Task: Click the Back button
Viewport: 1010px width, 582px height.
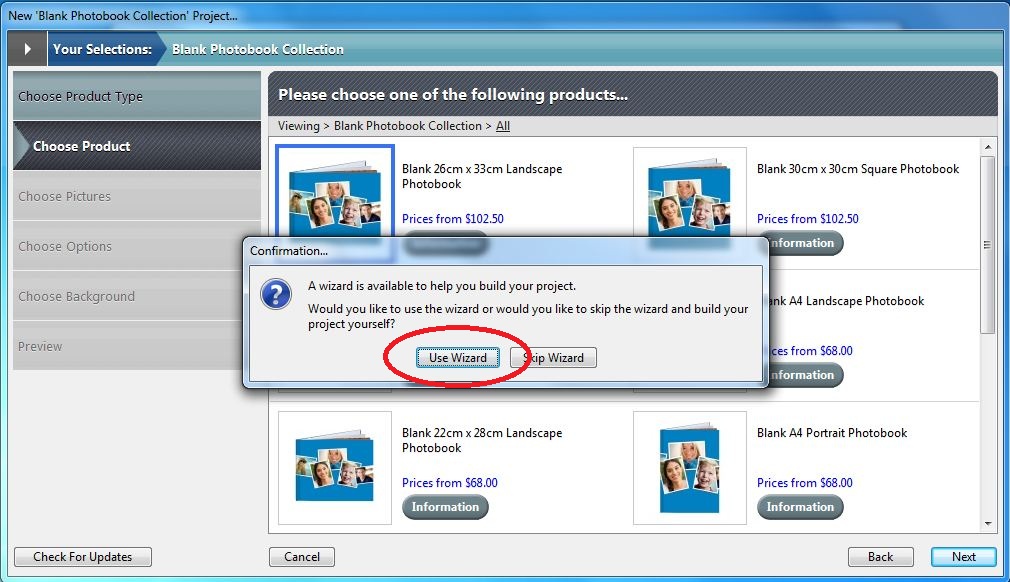Action: (x=881, y=557)
